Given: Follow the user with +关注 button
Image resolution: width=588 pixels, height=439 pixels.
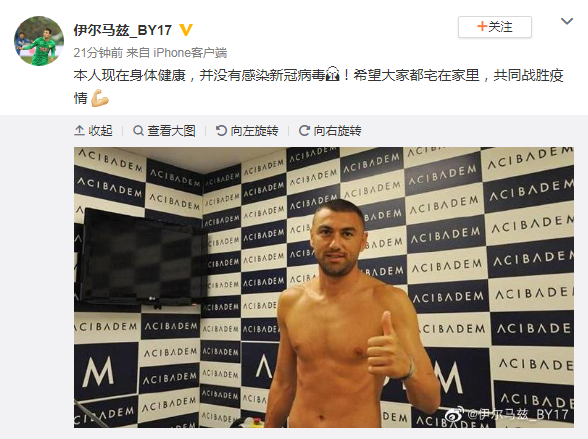Looking at the screenshot, I should pos(495,27).
